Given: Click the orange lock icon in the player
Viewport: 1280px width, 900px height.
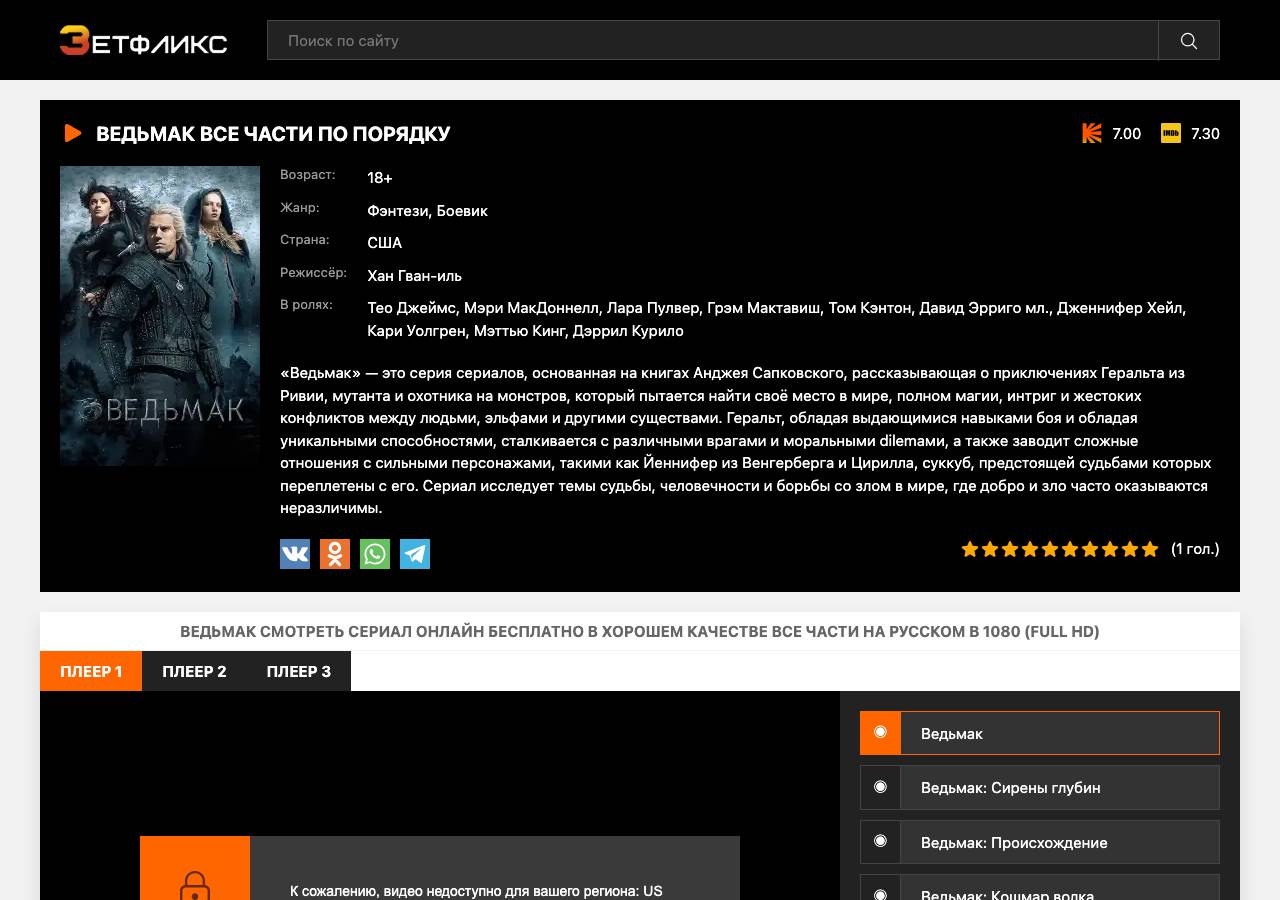Looking at the screenshot, I should [x=195, y=884].
